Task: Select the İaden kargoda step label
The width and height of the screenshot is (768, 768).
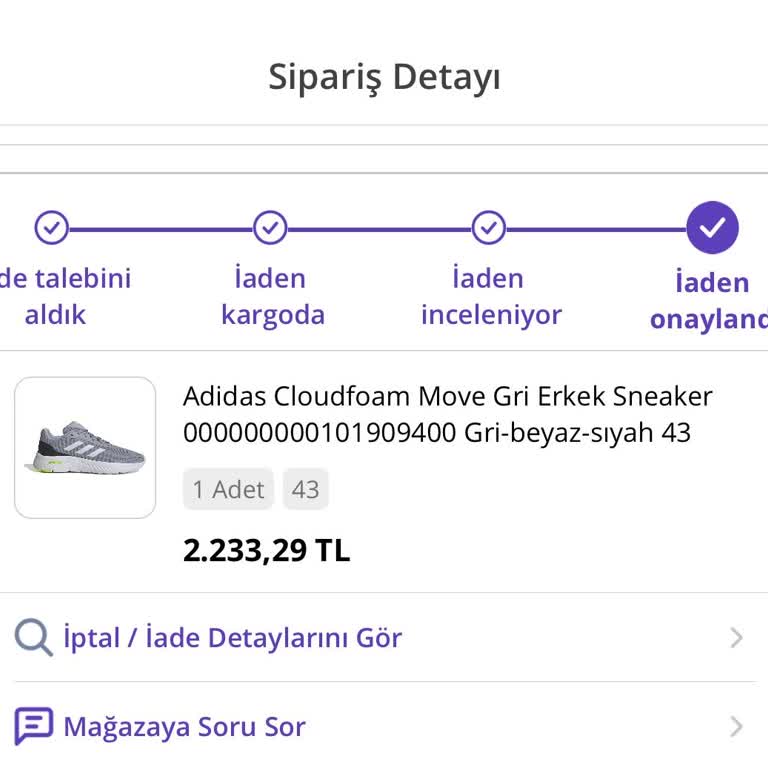Action: point(272,296)
